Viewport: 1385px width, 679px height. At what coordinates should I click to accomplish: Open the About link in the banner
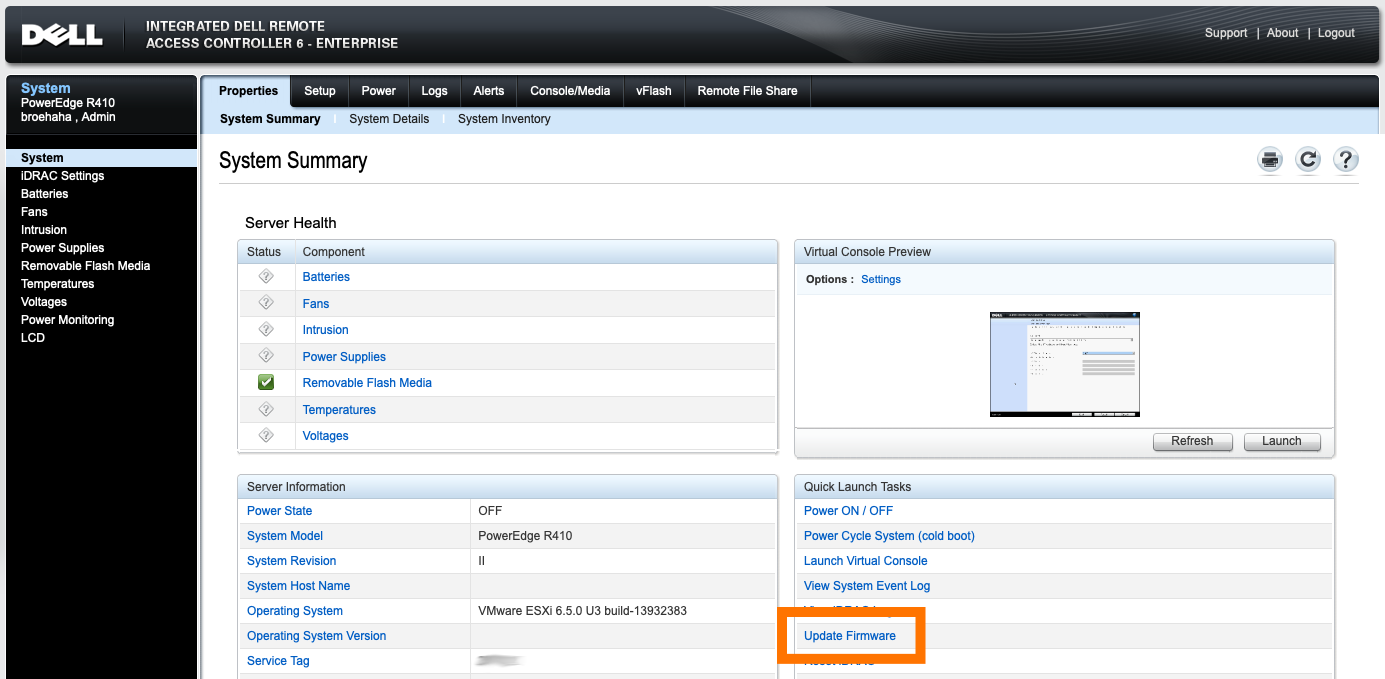1283,33
